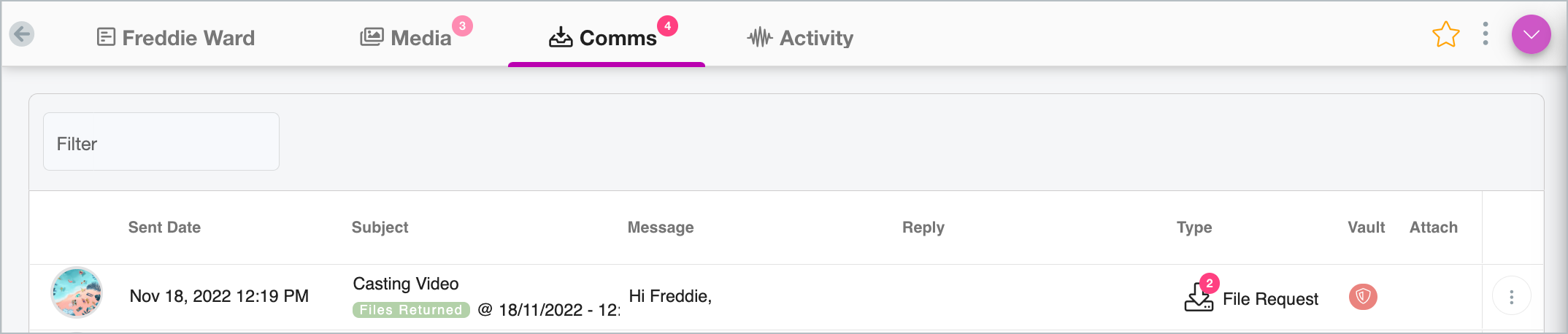1568x334 pixels.
Task: Click the Activity waveform icon
Action: (760, 37)
